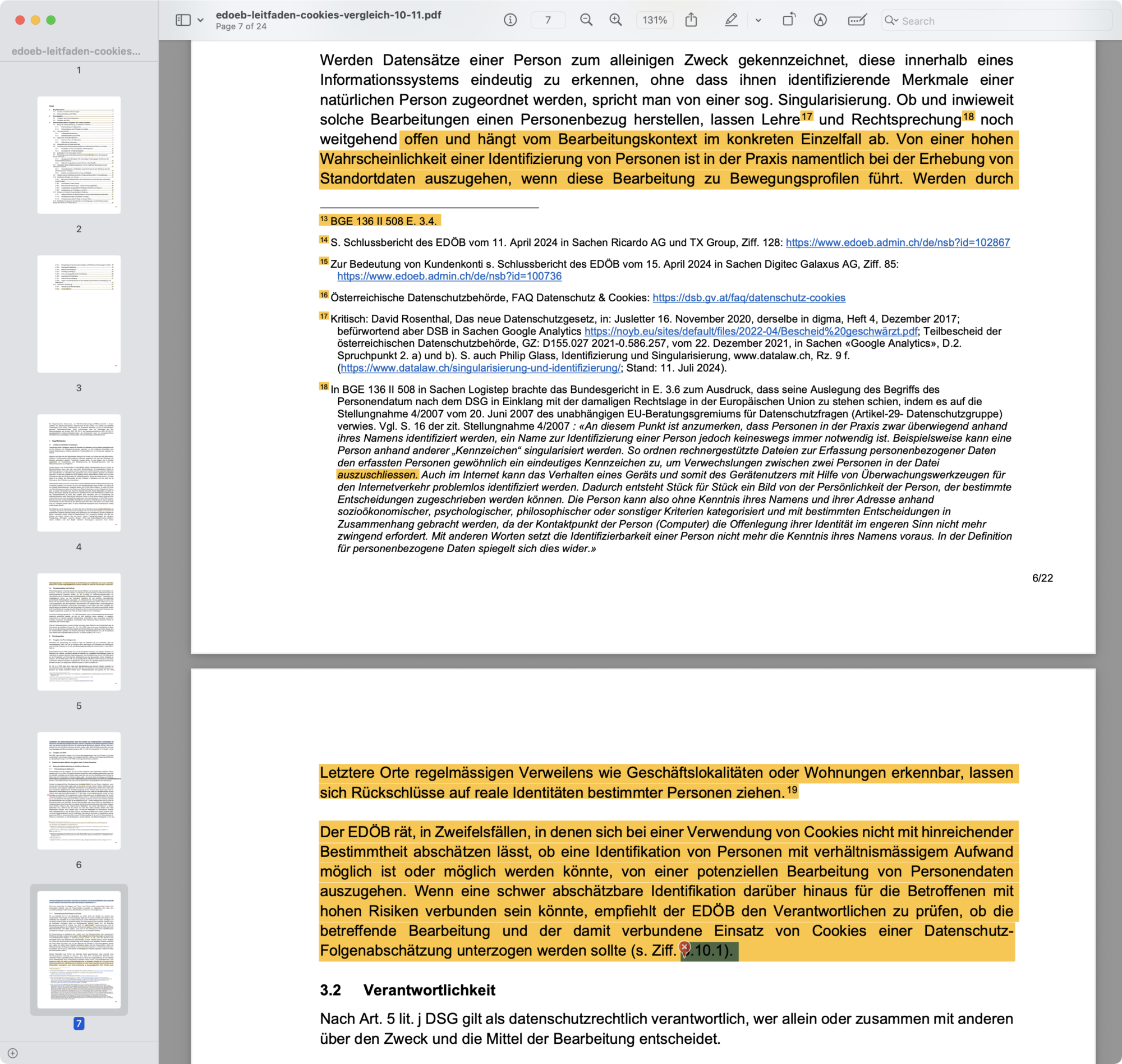
Task: Click the add button at sidebar bottom
Action: 12,1053
